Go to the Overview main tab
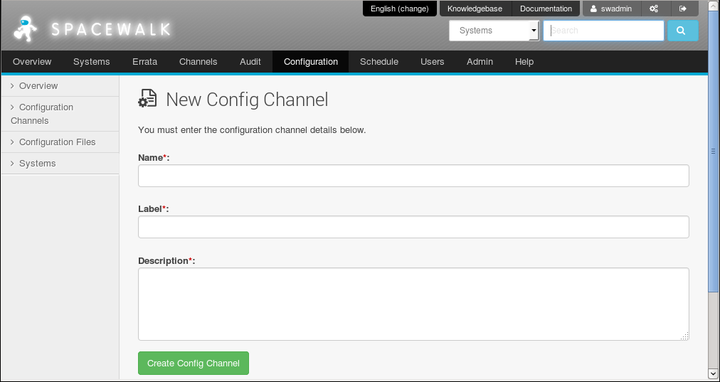 coord(32,62)
